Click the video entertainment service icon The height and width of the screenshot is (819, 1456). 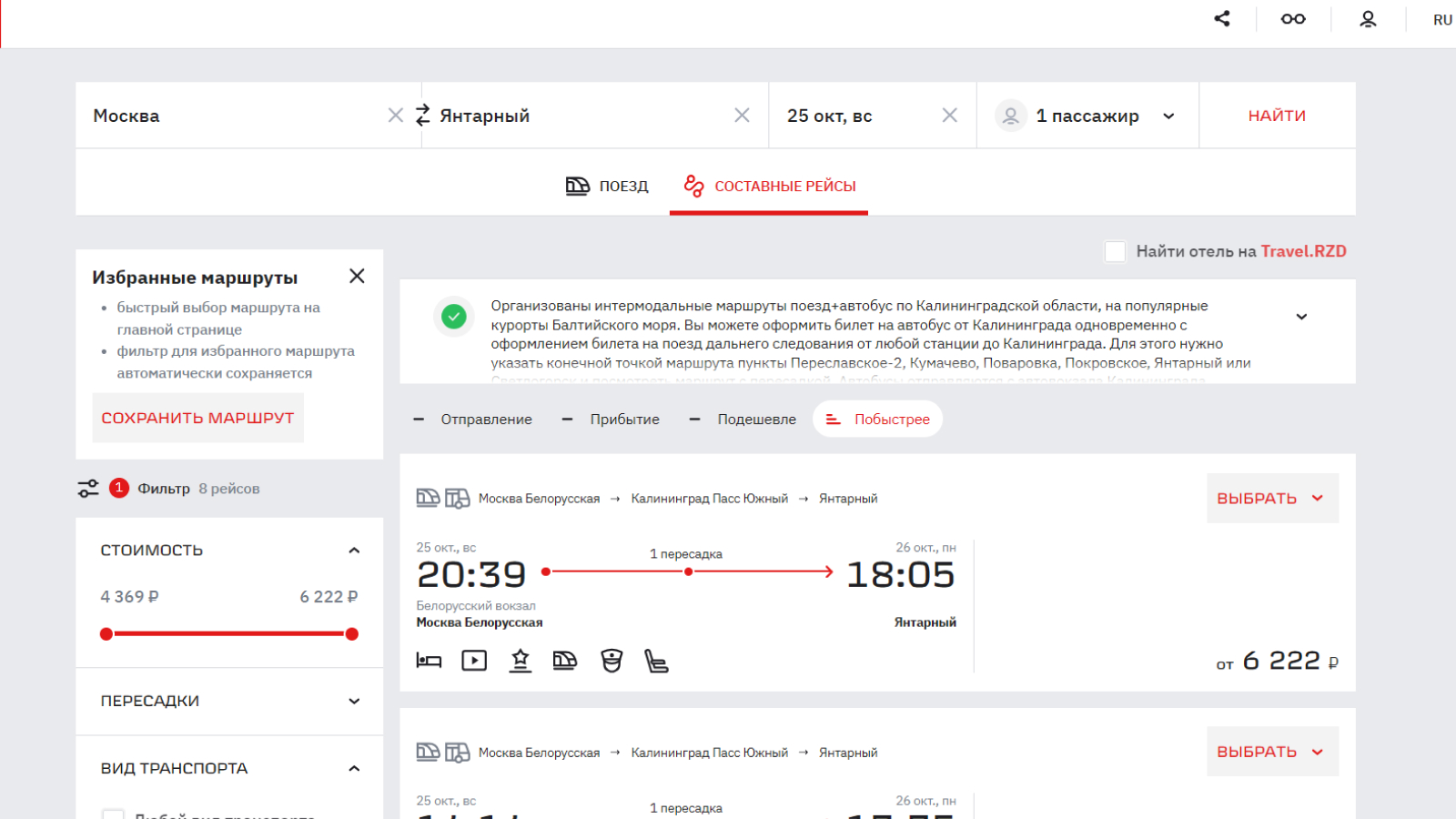pos(474,661)
